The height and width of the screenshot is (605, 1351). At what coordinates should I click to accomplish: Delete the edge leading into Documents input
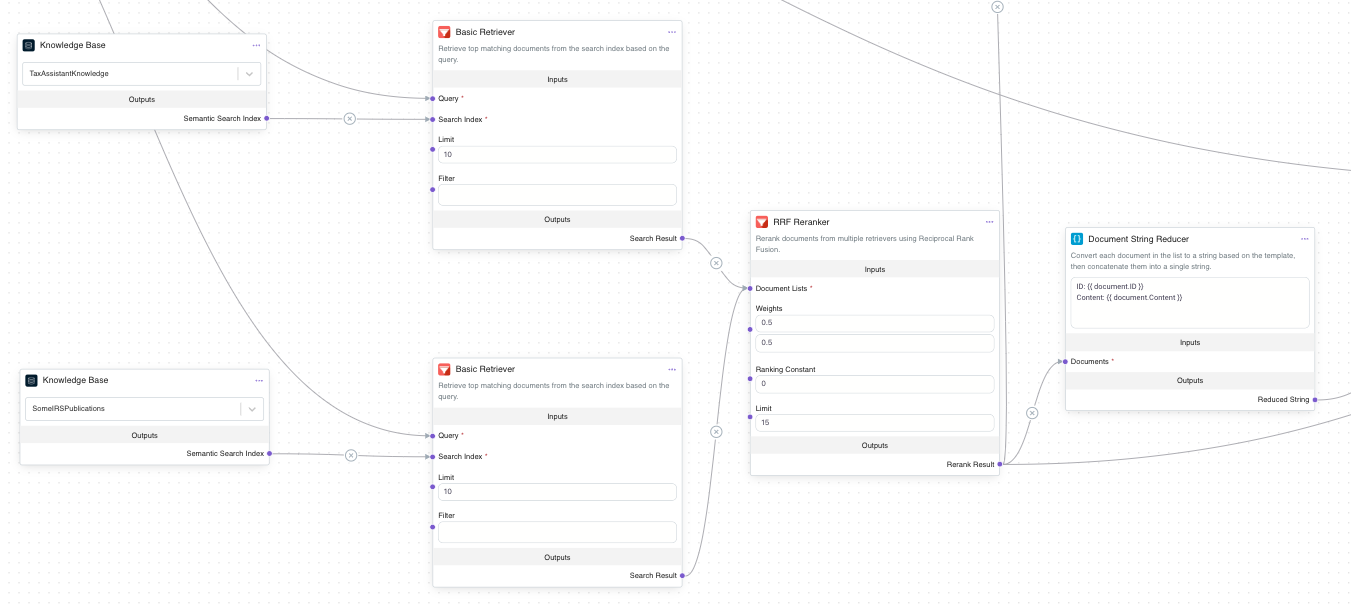click(1032, 413)
